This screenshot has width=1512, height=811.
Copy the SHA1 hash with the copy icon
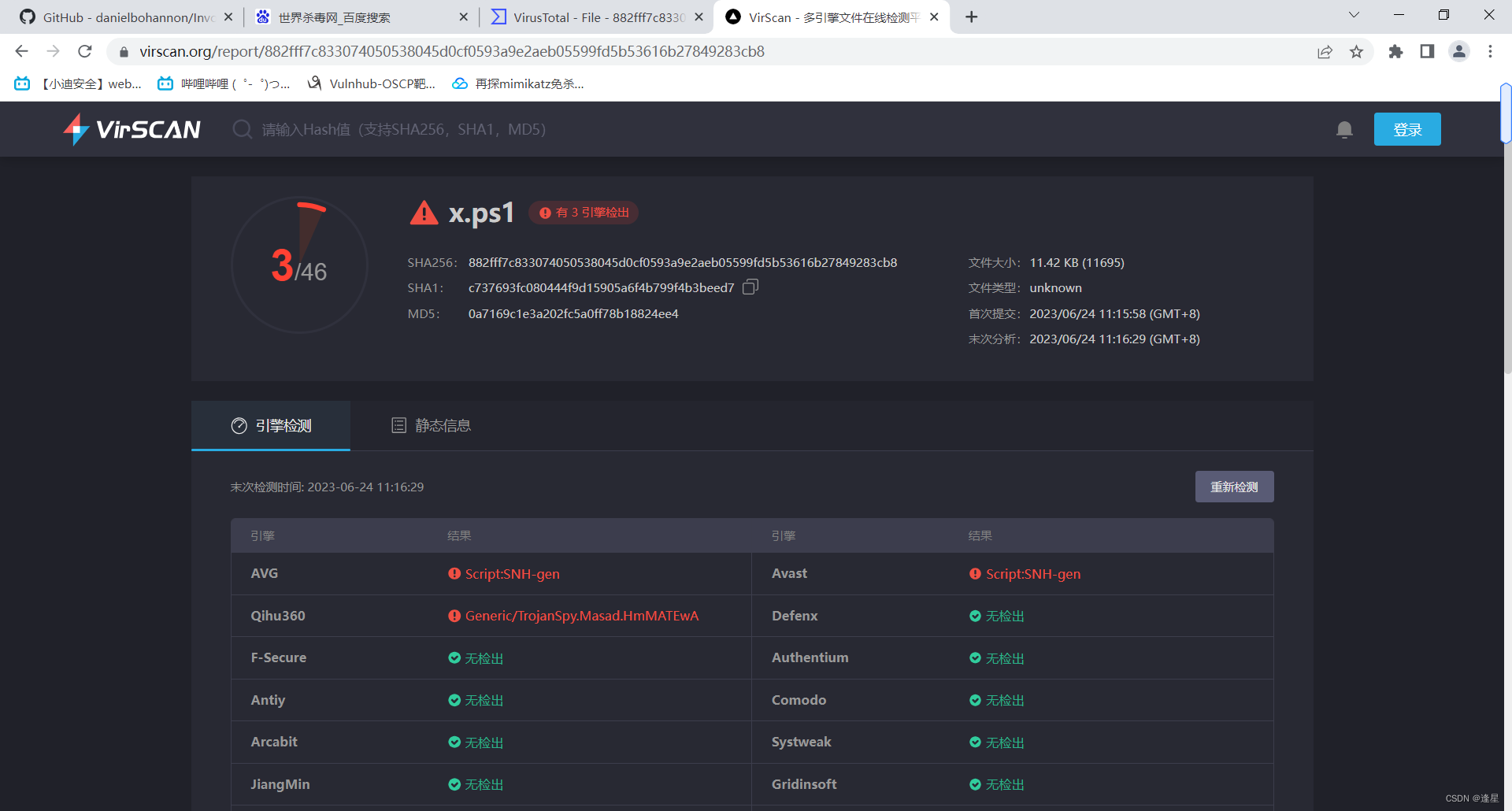click(750, 287)
